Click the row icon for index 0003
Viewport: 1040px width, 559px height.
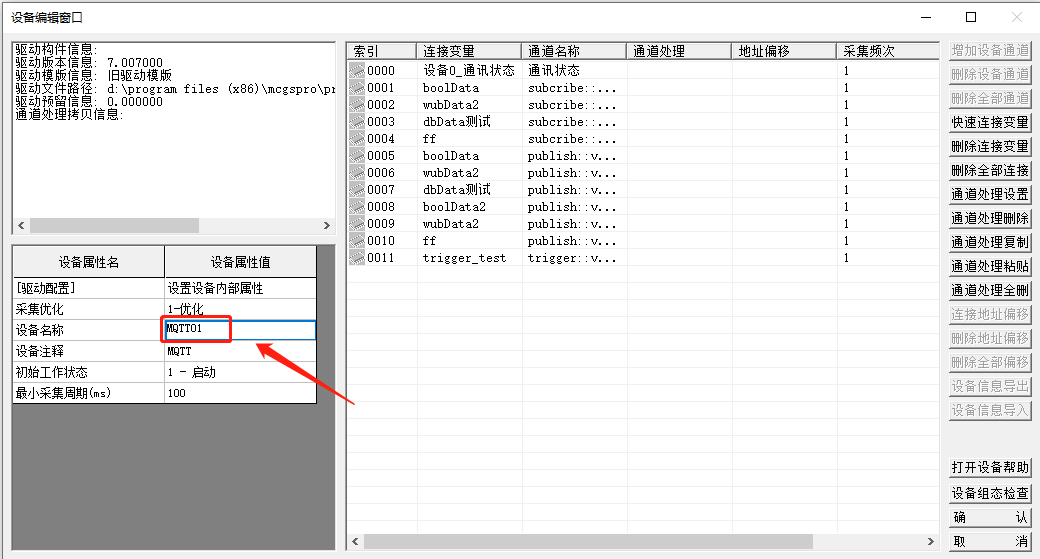pyautogui.click(x=356, y=122)
